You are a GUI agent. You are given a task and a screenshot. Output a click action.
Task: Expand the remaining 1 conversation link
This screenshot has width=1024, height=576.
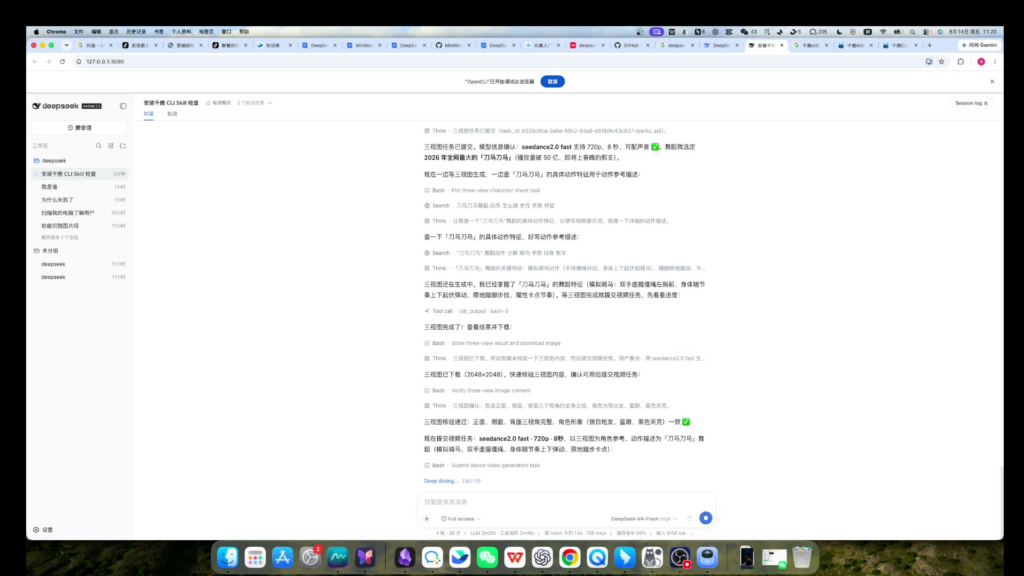59,238
